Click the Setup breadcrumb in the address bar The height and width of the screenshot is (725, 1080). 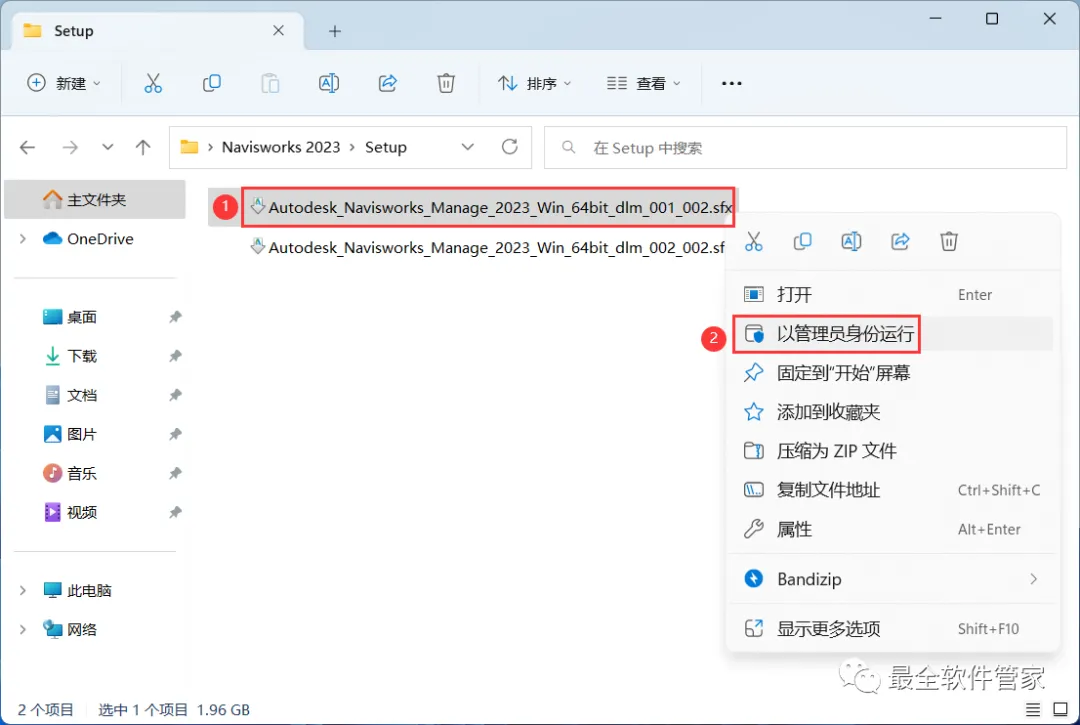[x=386, y=147]
